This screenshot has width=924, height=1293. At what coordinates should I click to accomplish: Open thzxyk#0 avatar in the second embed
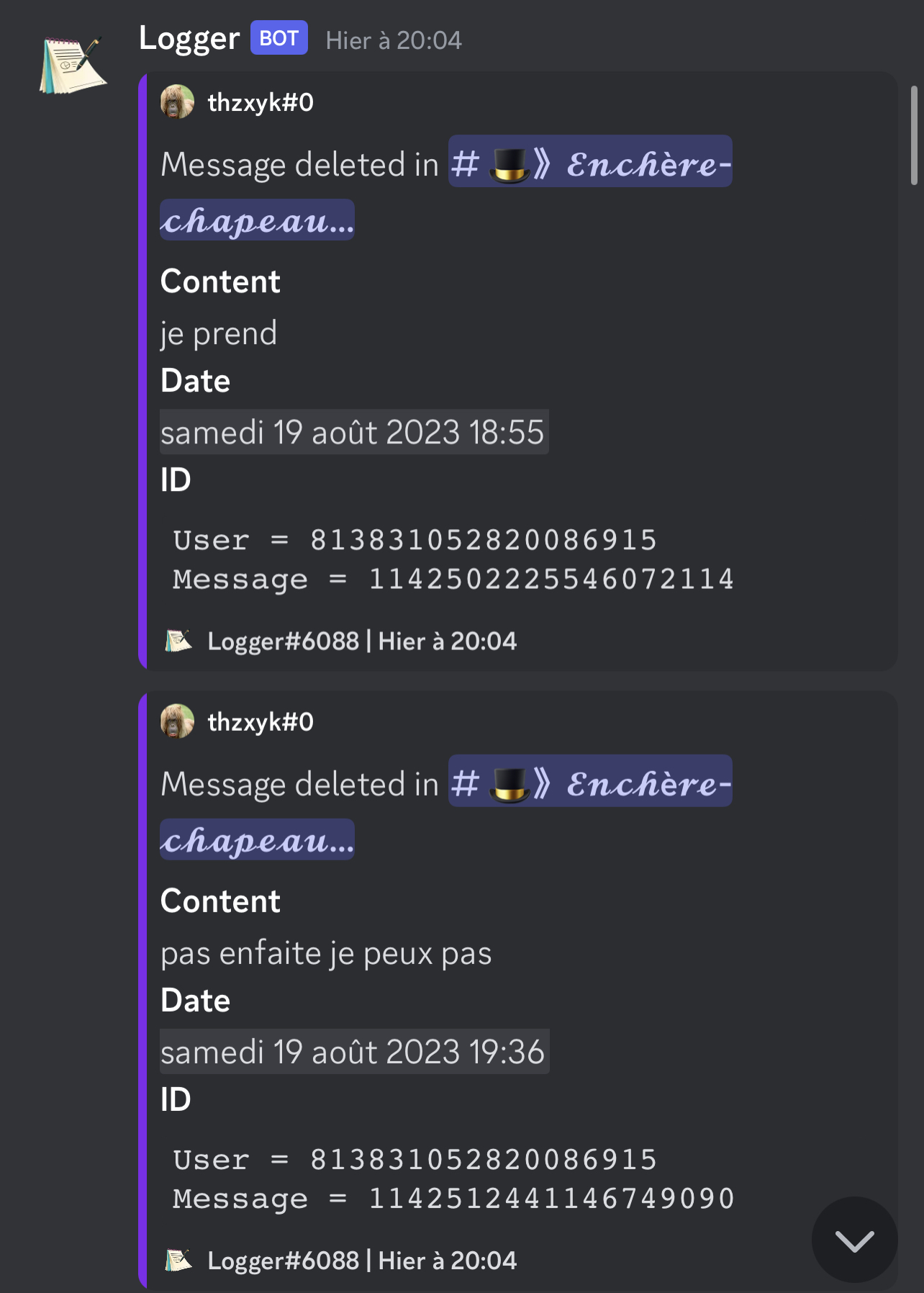177,721
